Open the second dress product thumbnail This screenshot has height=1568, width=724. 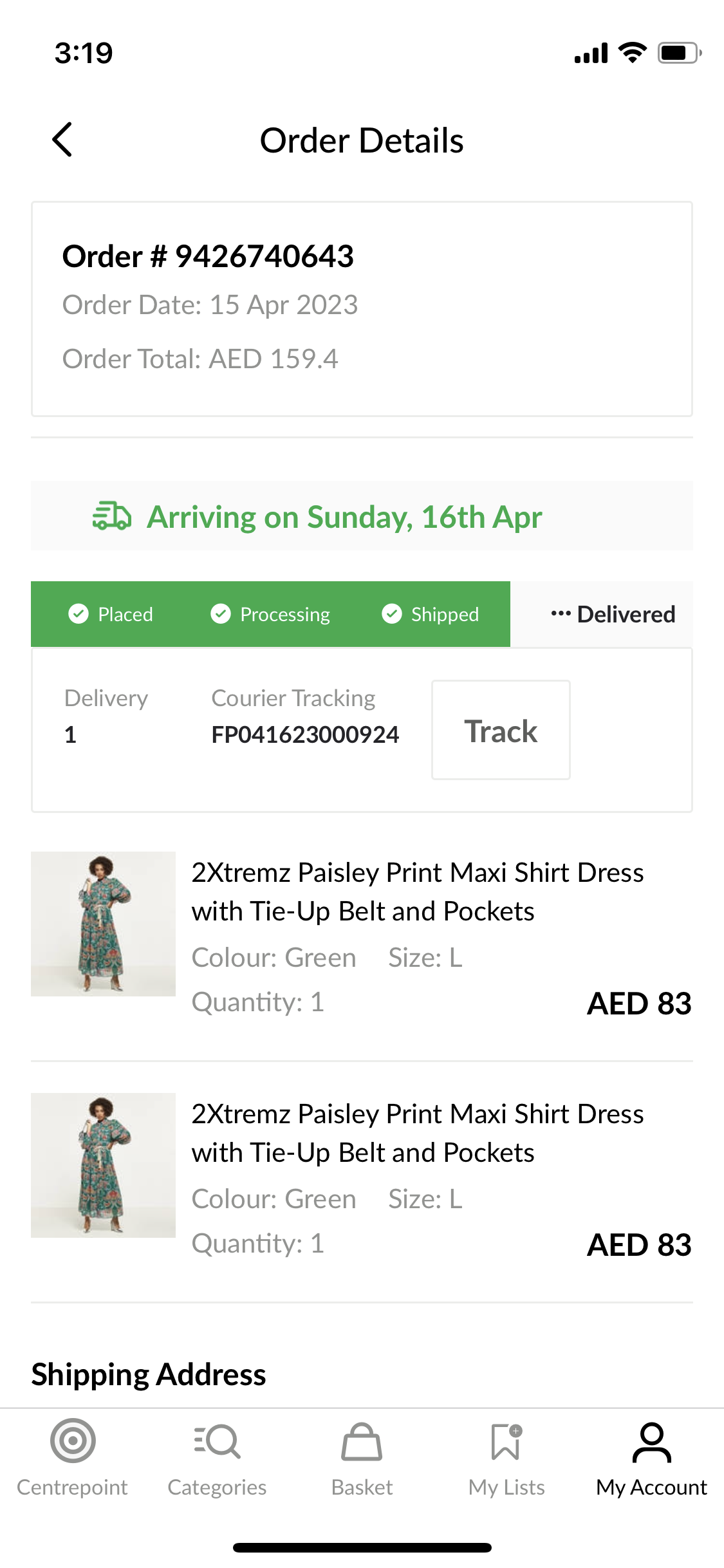click(103, 1165)
